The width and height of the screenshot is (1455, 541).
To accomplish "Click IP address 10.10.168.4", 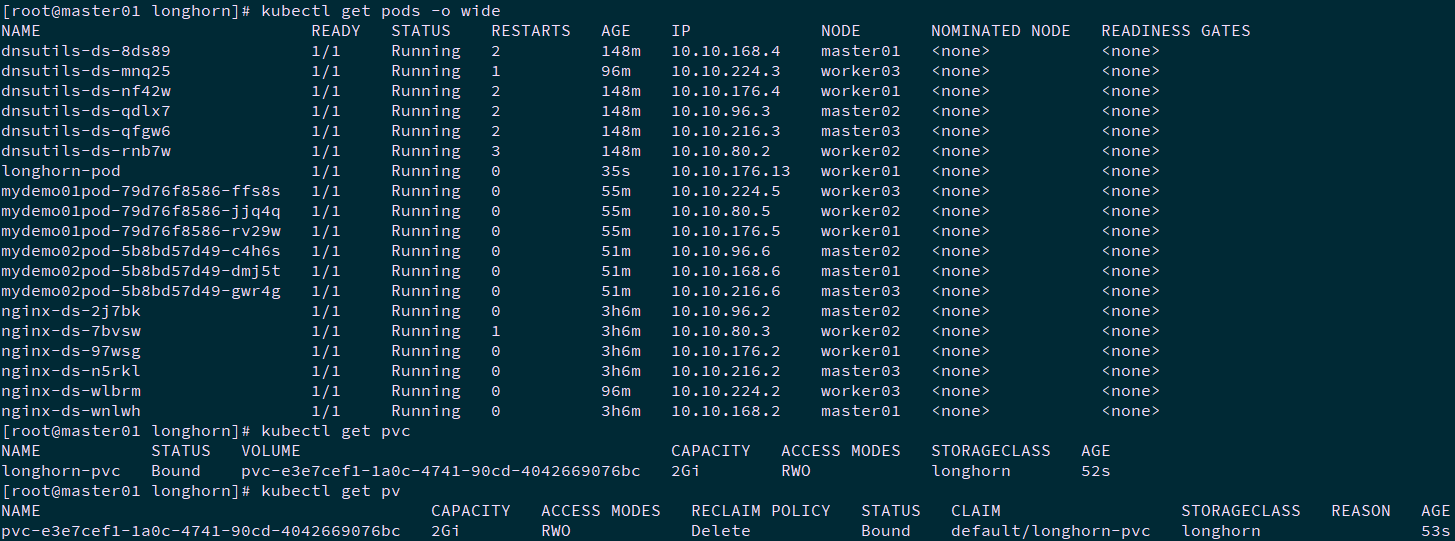I will coord(726,51).
